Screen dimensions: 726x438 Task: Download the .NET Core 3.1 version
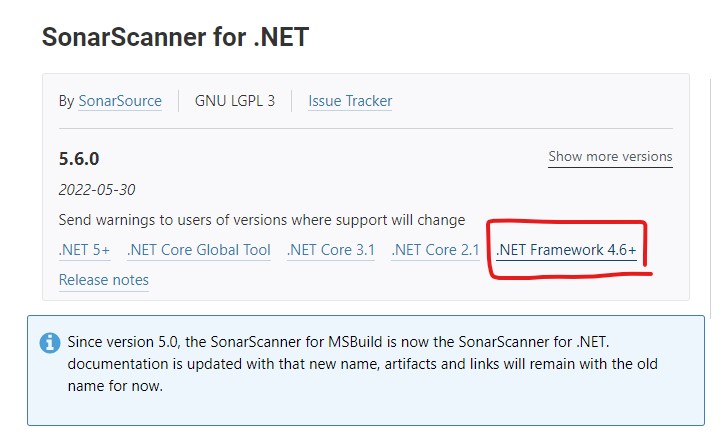pyautogui.click(x=331, y=250)
